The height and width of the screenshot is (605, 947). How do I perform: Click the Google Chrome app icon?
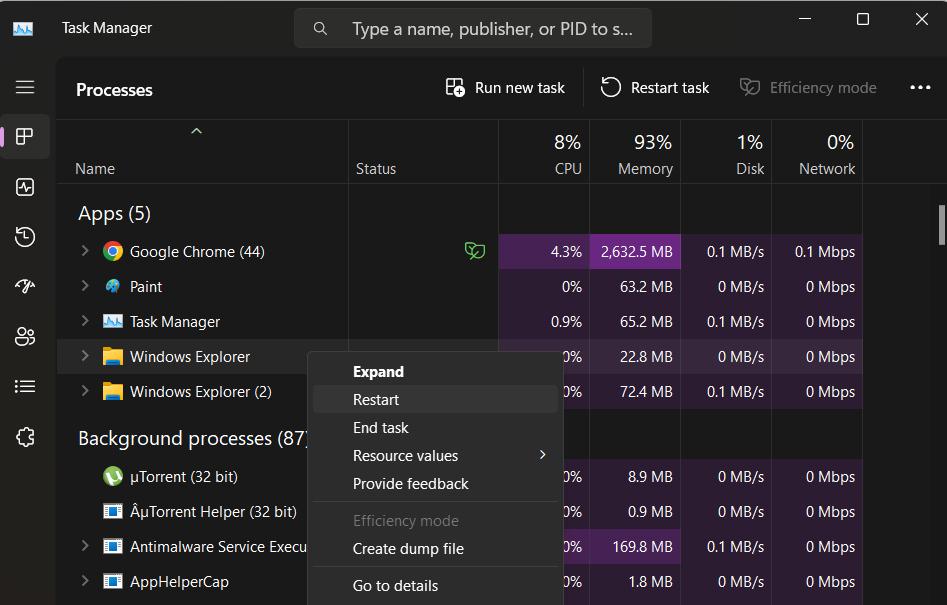(x=113, y=252)
